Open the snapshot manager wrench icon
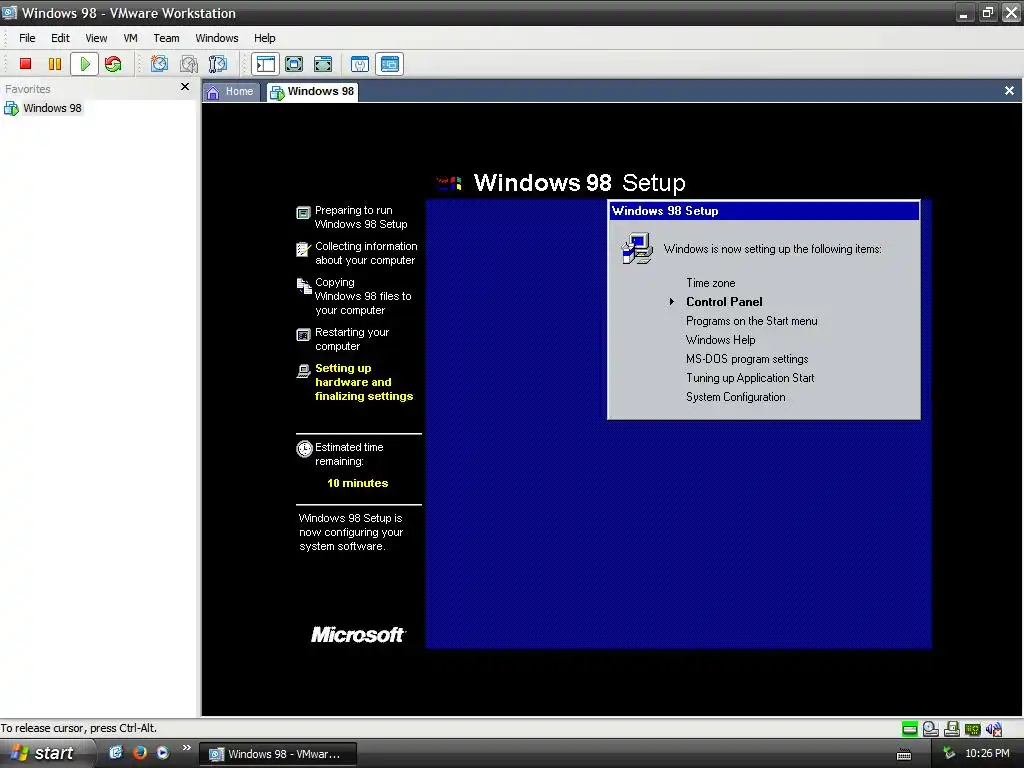1024x768 pixels. coord(217,63)
